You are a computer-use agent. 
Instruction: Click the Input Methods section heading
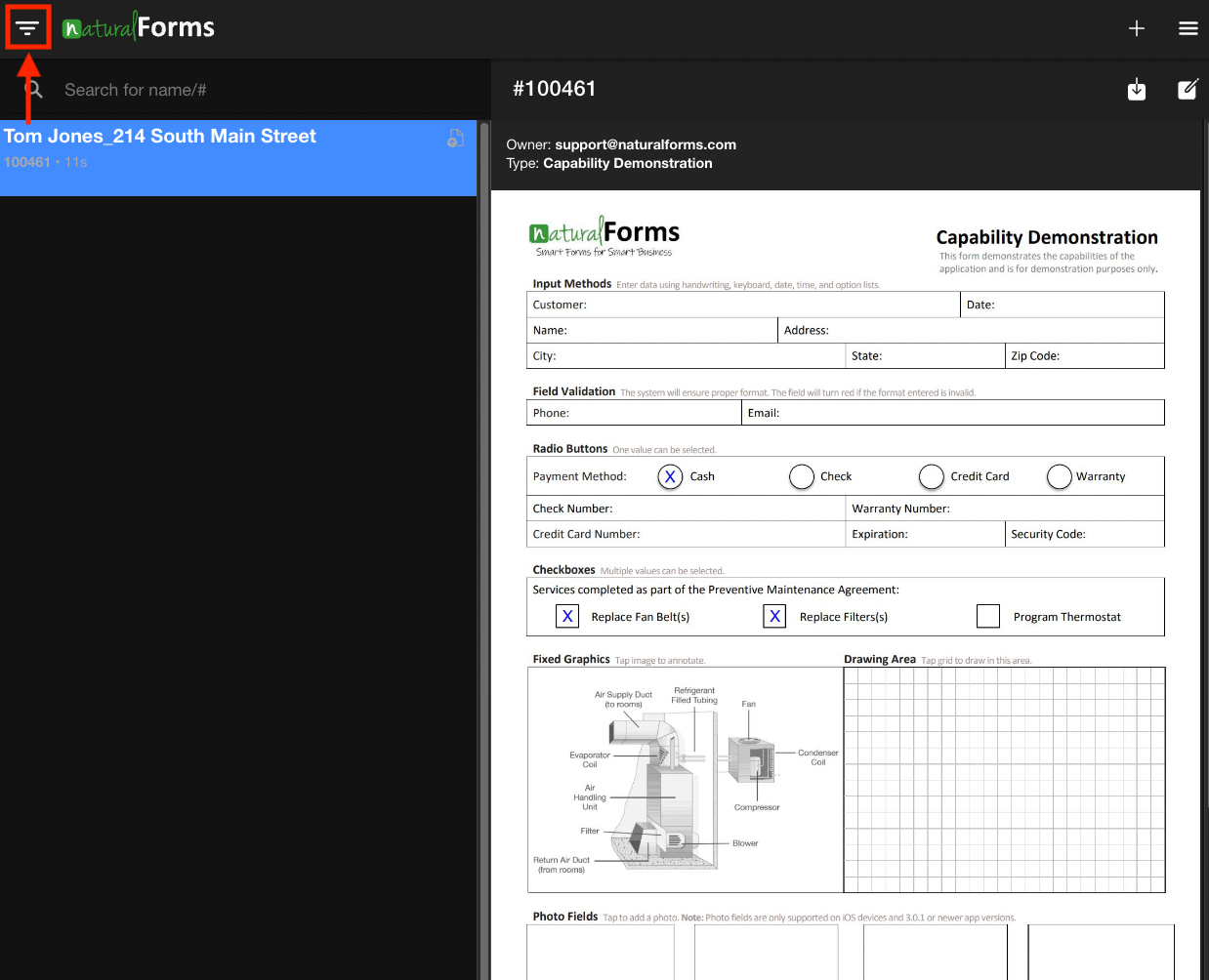572,284
